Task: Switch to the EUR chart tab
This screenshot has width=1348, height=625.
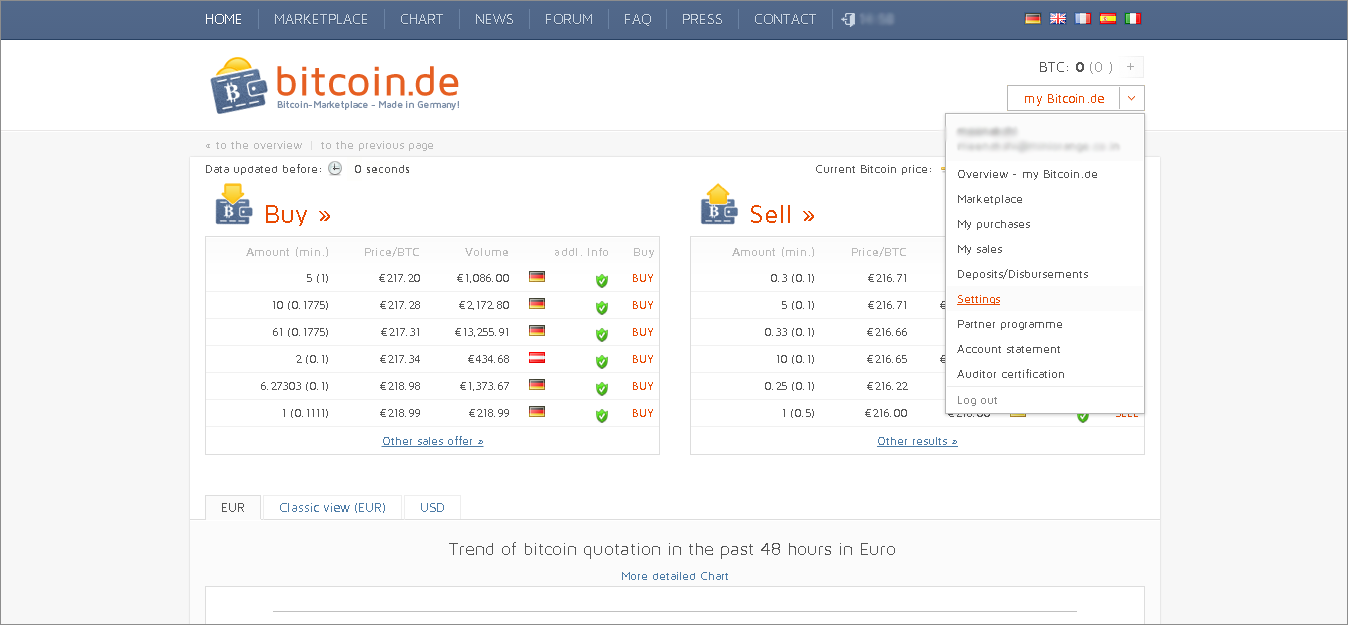Action: [233, 507]
